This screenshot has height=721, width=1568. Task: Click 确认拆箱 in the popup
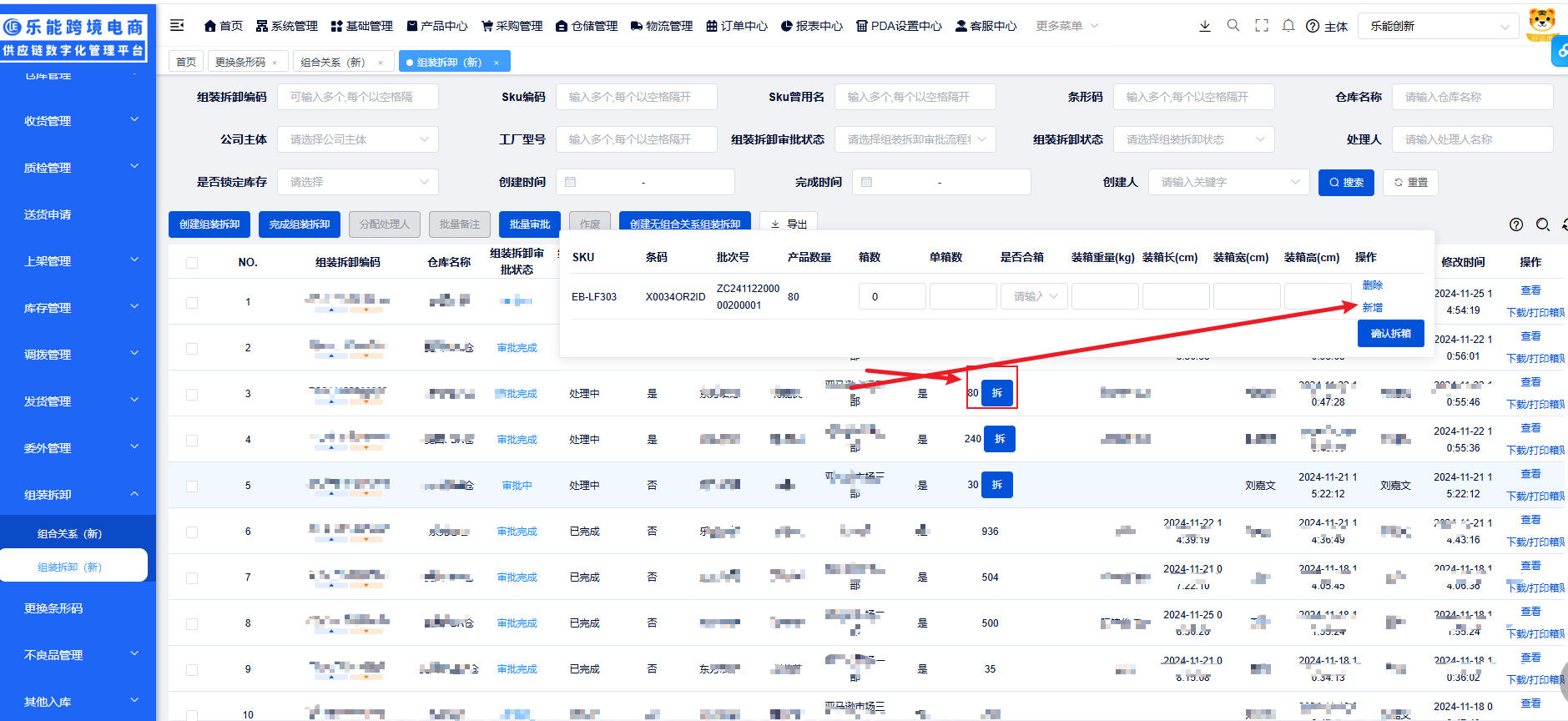1391,333
